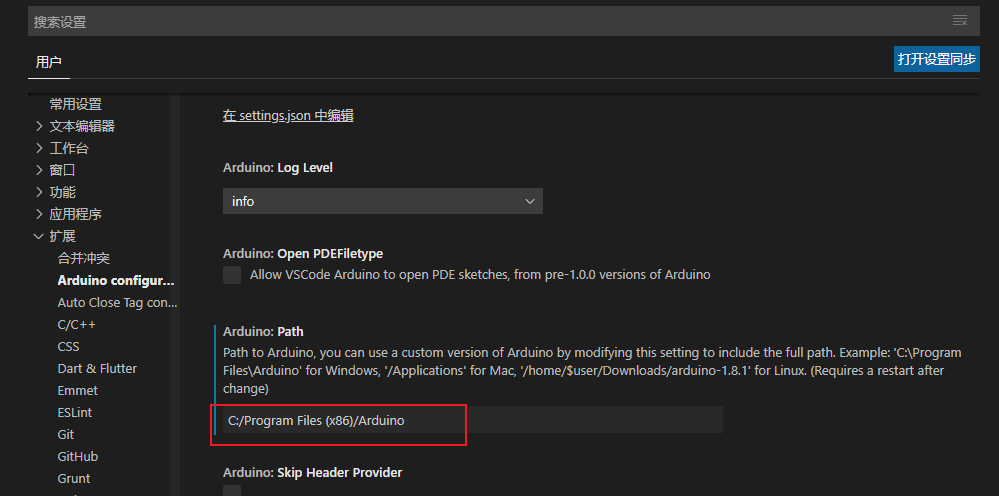Click the Arduino Path input field

470,421
